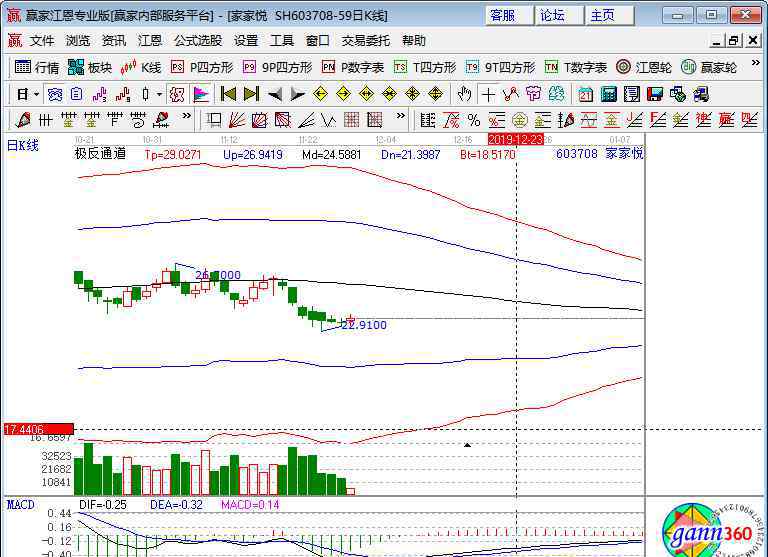Select the fan lines drawing tool
This screenshot has width=768, height=557.
tap(237, 120)
